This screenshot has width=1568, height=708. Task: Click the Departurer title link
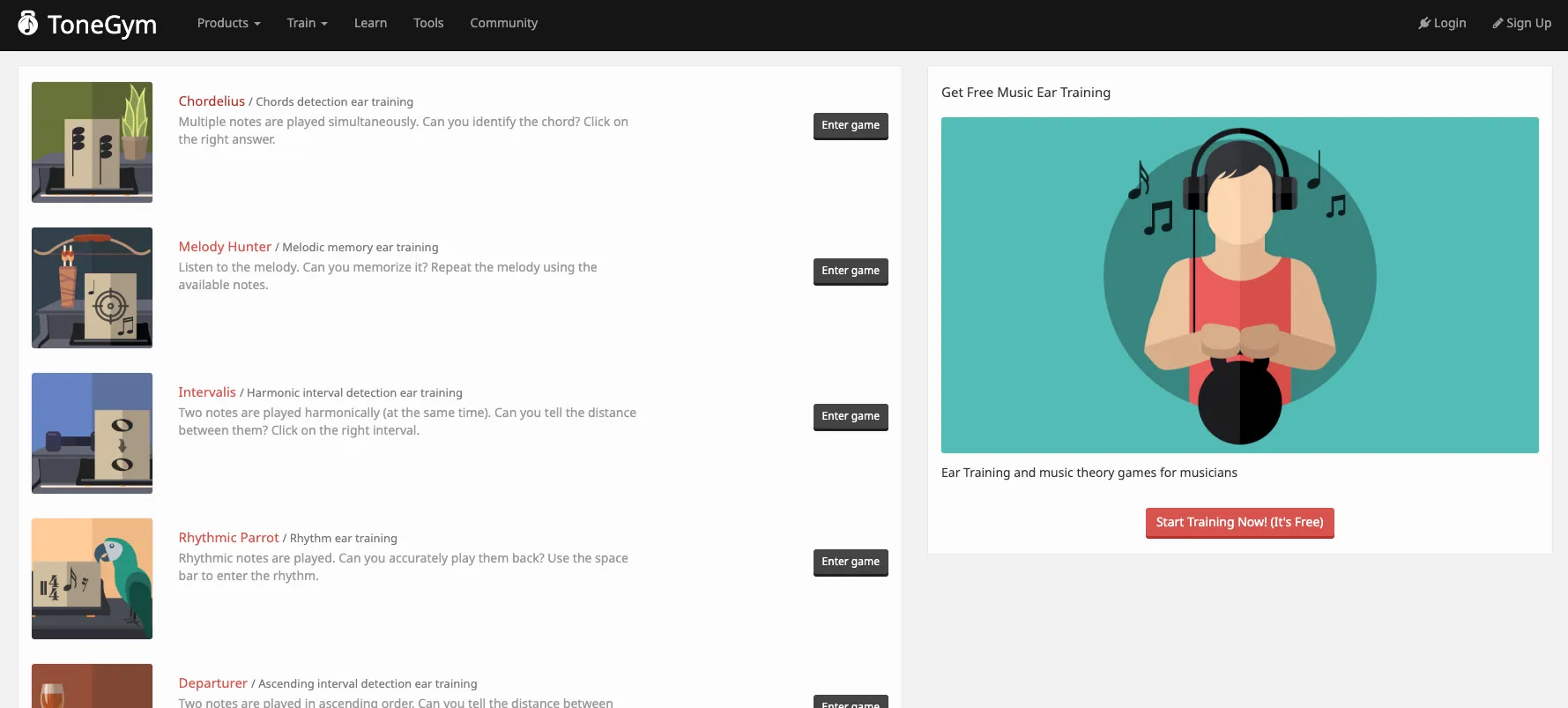(212, 683)
